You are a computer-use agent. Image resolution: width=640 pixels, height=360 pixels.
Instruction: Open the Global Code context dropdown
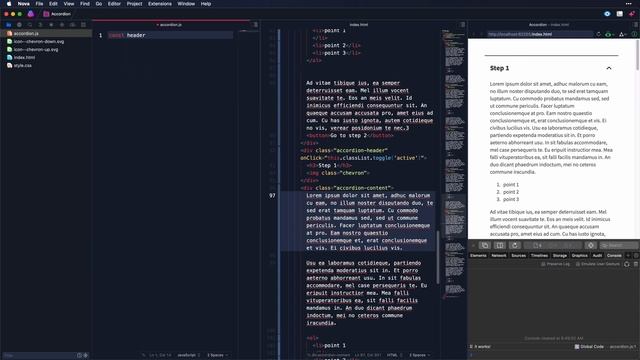click(x=589, y=347)
